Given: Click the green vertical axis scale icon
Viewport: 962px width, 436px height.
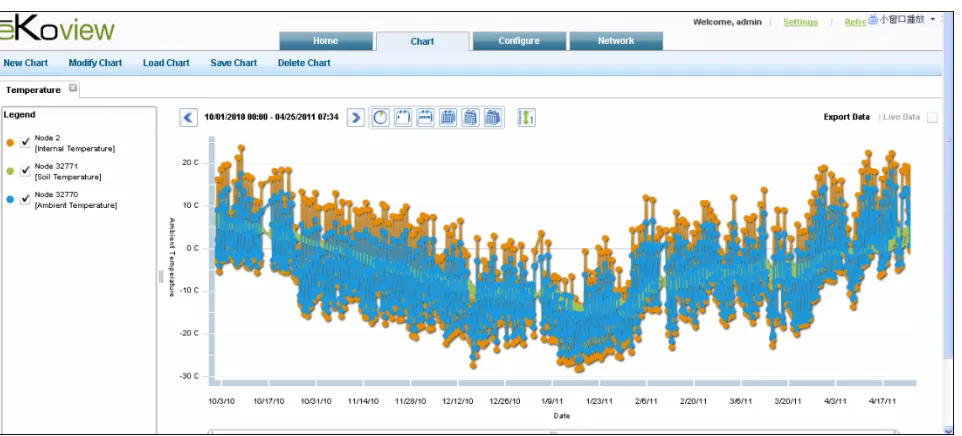Looking at the screenshot, I should coord(526,117).
